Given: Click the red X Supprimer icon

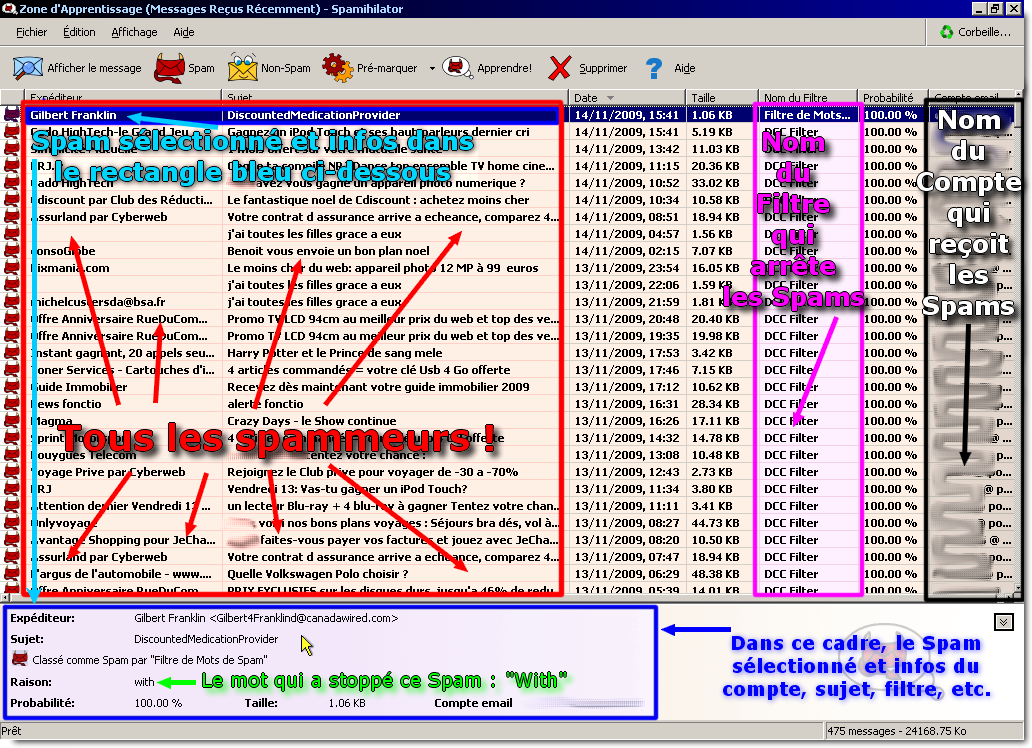Looking at the screenshot, I should point(559,68).
